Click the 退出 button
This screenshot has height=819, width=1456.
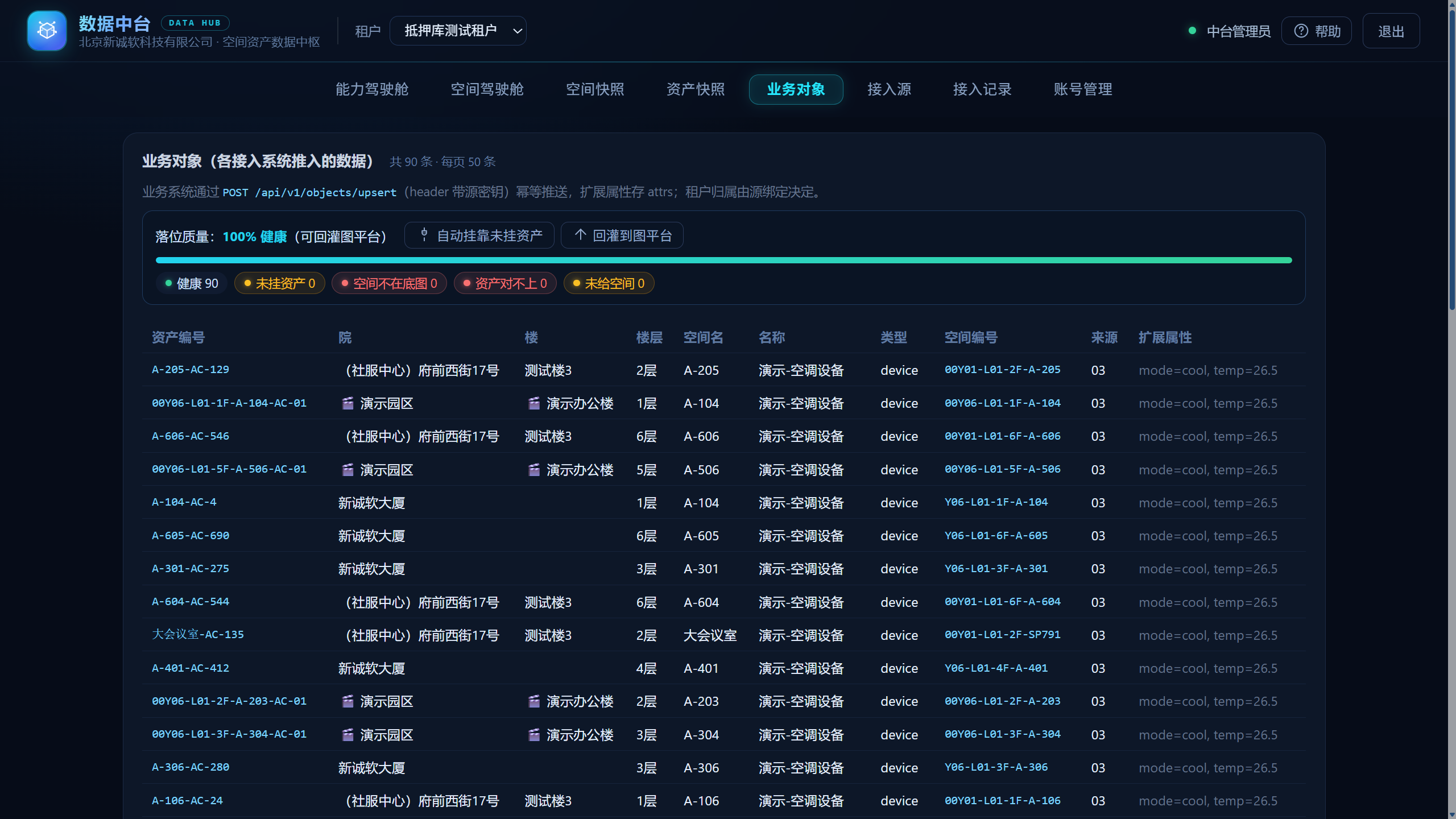pos(1391,31)
